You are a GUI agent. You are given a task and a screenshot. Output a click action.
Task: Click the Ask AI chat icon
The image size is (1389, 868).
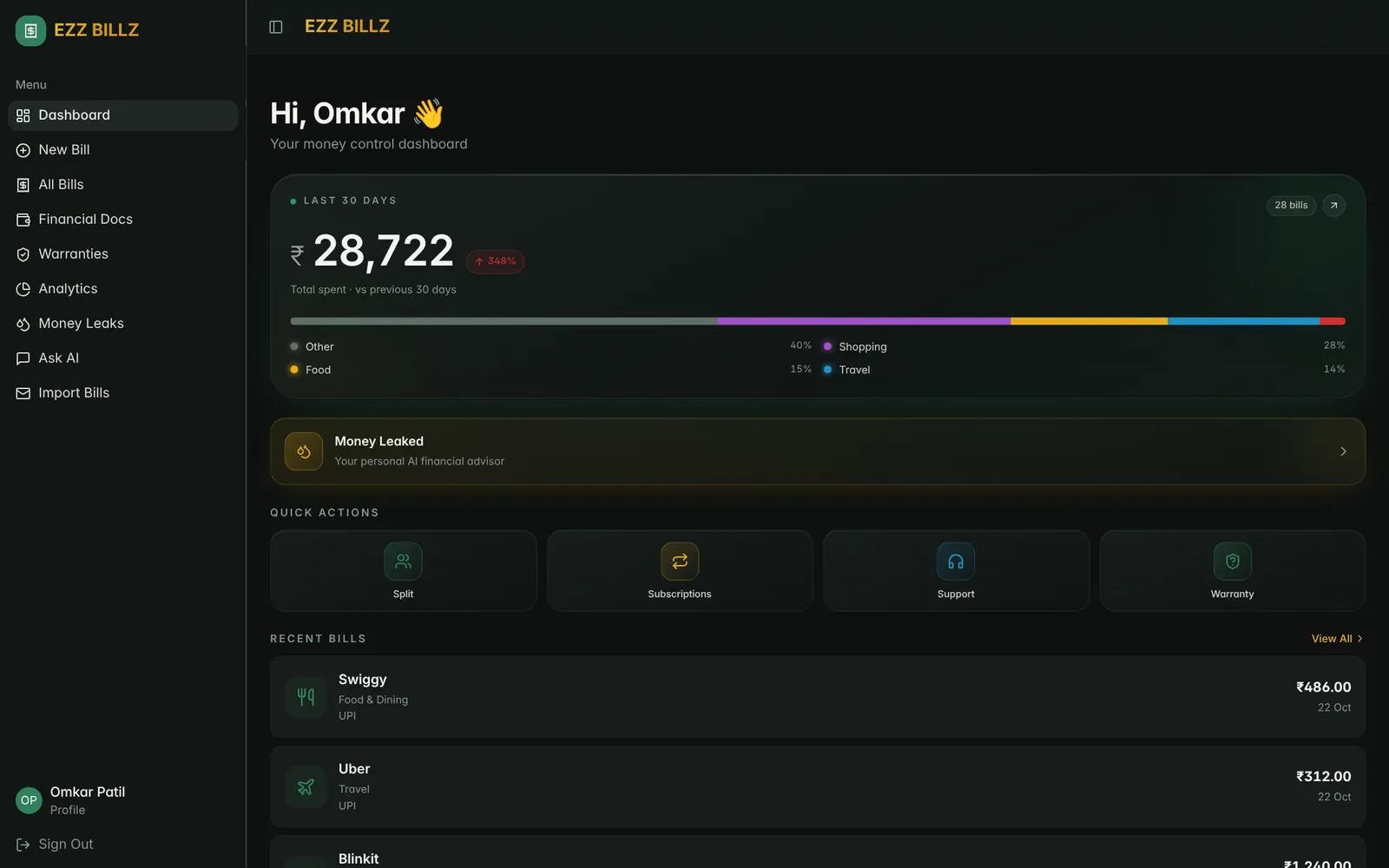coord(23,358)
